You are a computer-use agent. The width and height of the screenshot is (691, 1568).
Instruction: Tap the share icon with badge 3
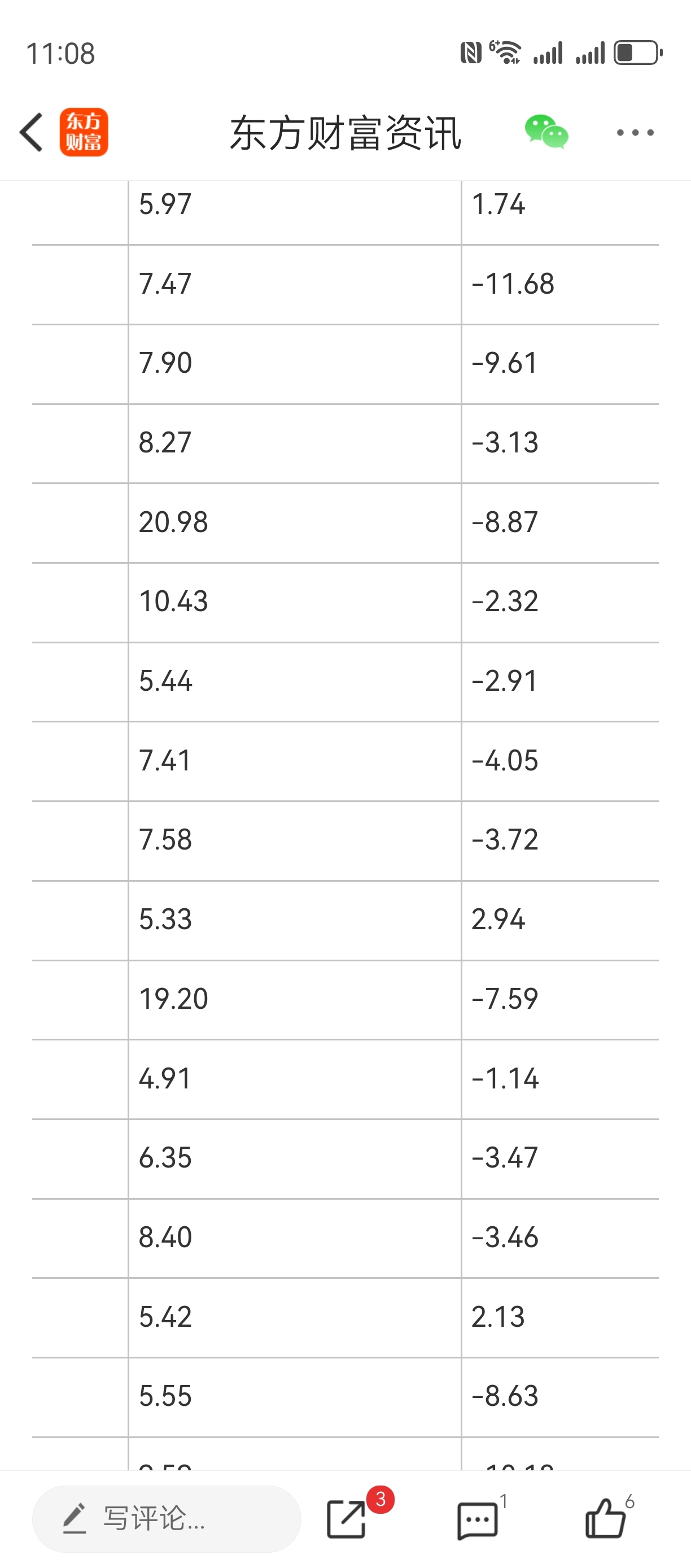347,1519
